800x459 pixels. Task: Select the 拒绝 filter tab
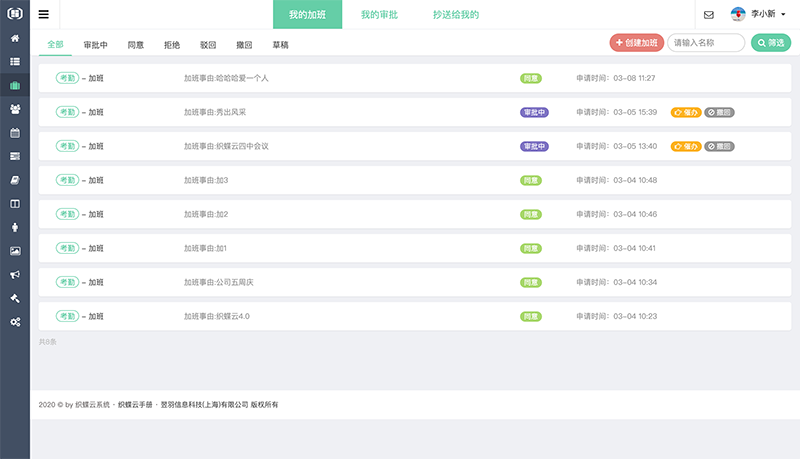[x=171, y=45]
